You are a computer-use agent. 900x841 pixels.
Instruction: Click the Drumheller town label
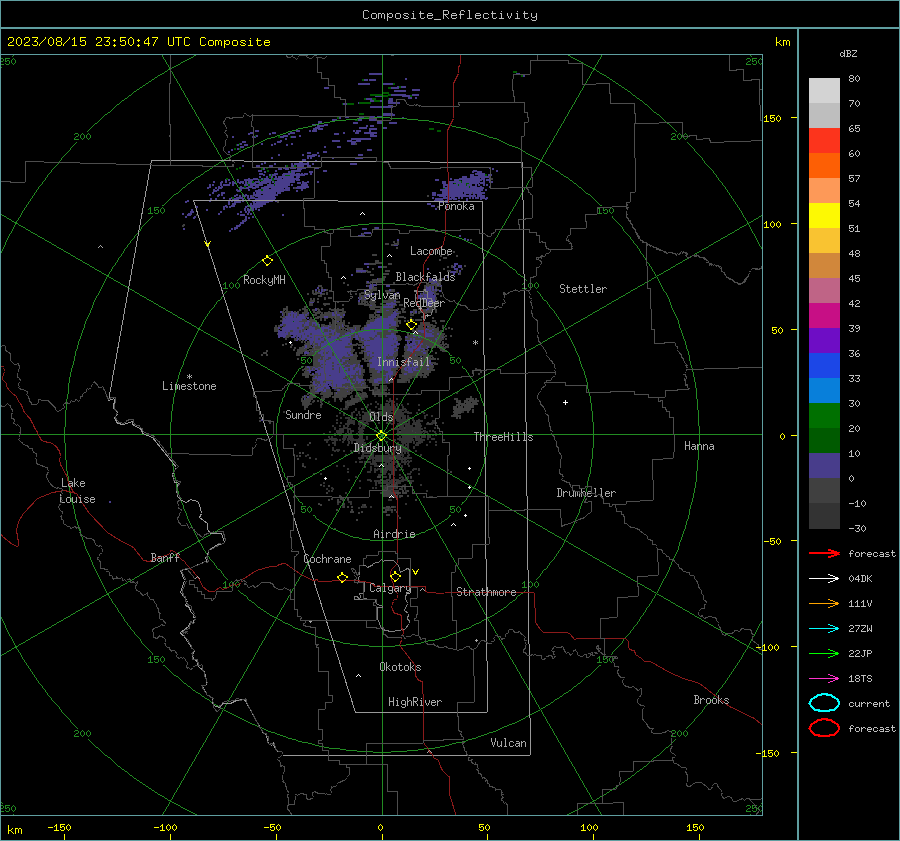[586, 493]
